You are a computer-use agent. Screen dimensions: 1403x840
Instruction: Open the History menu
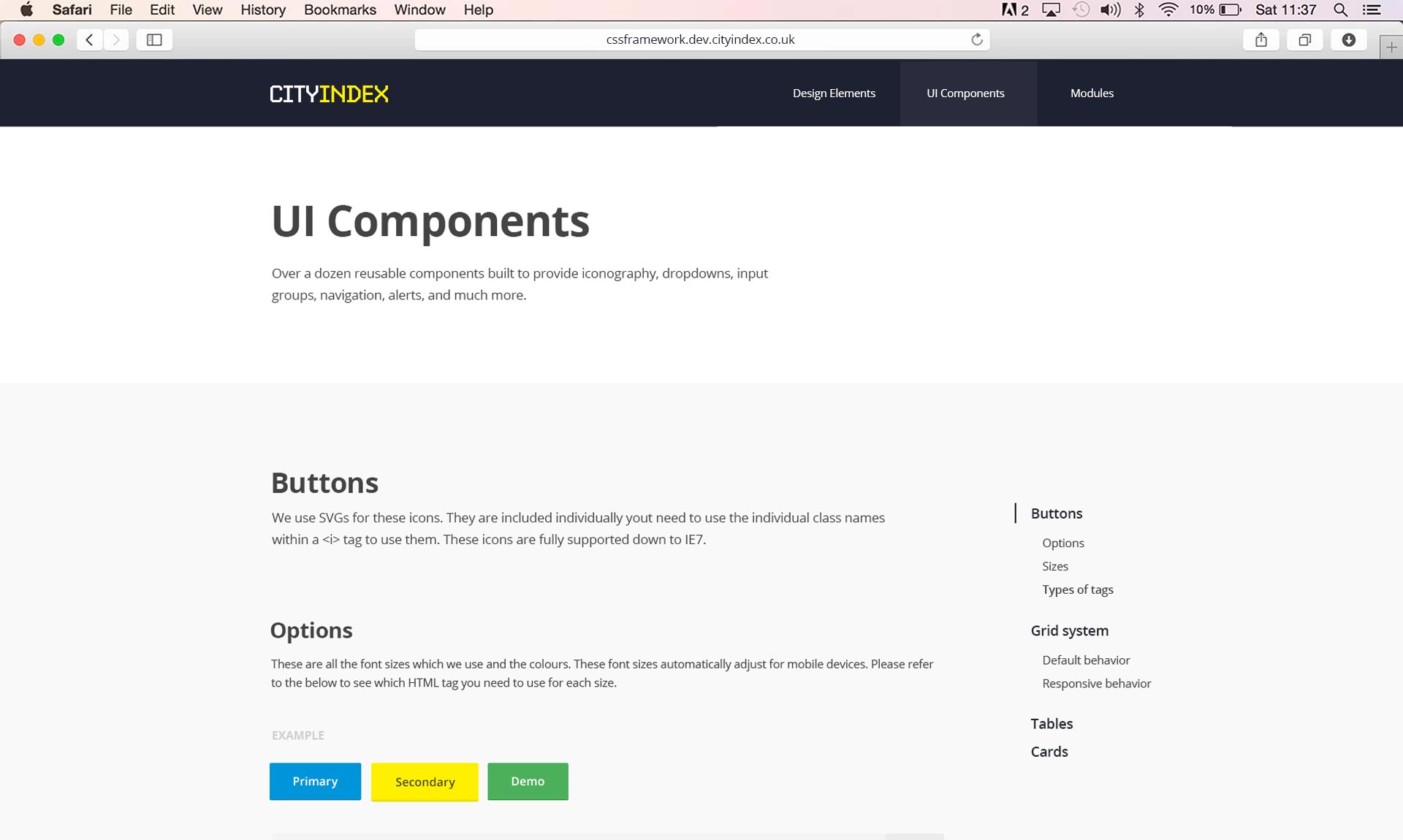[x=262, y=9]
